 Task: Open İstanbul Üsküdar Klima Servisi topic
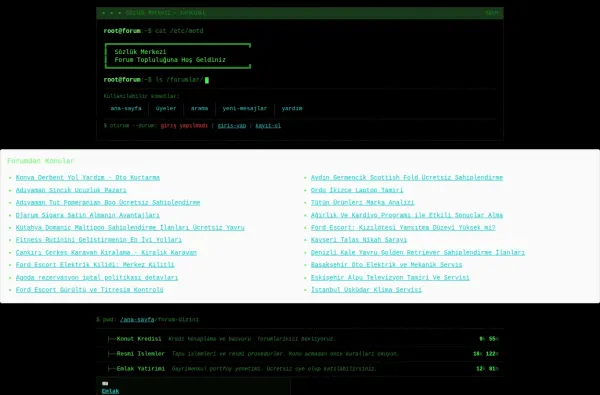tap(366, 290)
